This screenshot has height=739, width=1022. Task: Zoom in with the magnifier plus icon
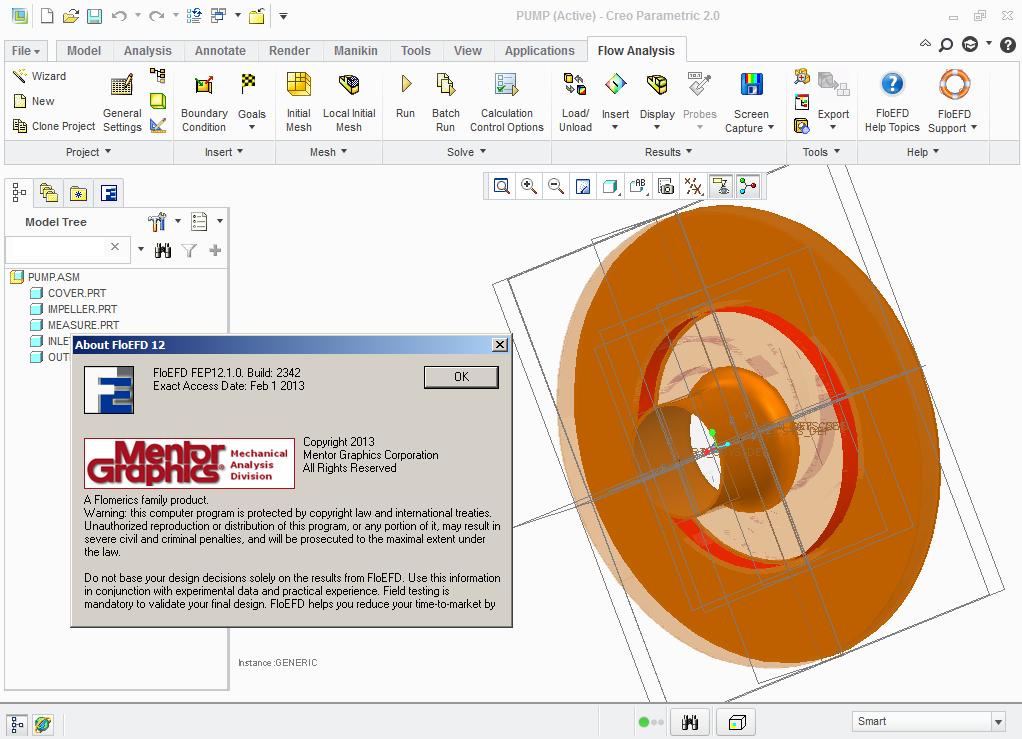(527, 185)
